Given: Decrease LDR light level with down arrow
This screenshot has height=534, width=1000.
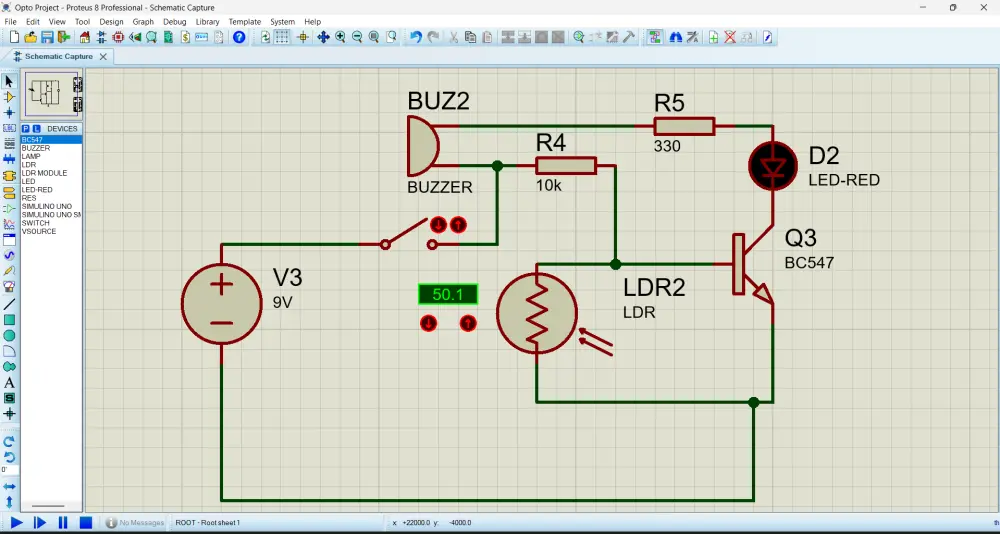Looking at the screenshot, I should 429,324.
